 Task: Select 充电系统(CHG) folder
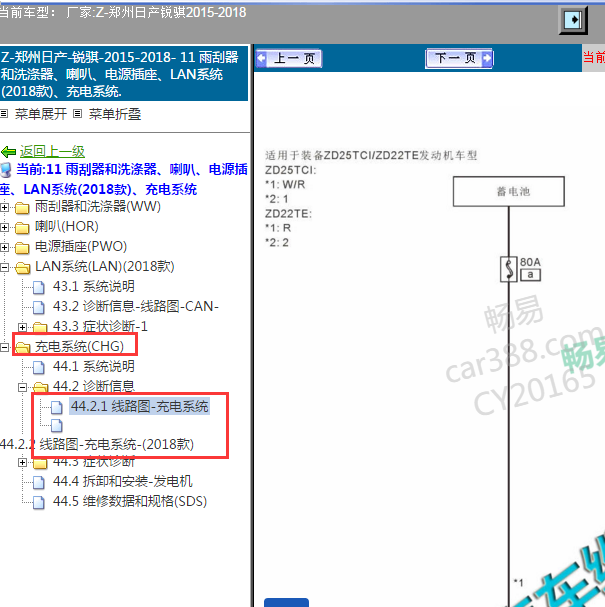click(79, 346)
